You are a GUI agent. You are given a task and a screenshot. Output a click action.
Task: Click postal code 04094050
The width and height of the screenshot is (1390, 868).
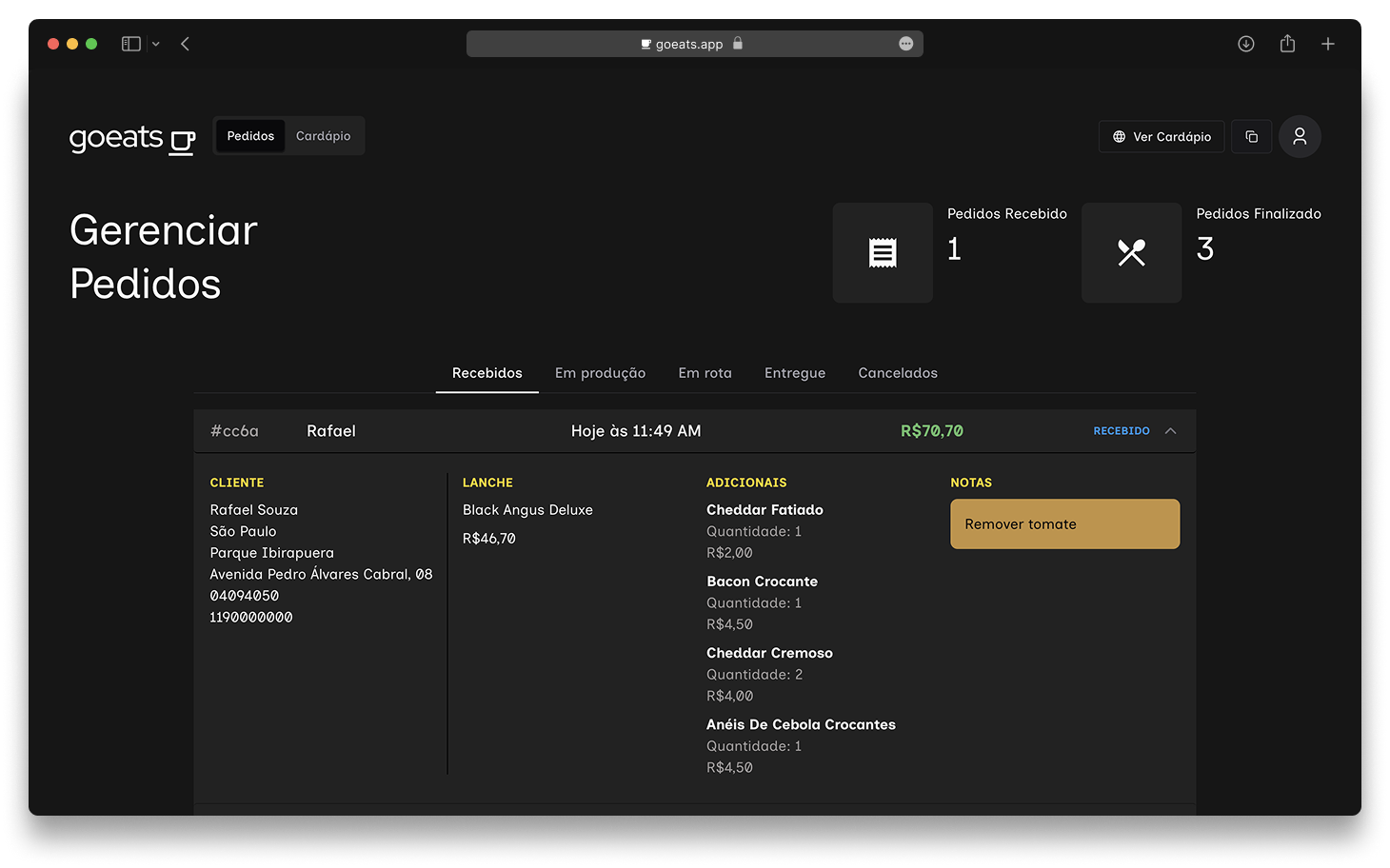point(245,596)
